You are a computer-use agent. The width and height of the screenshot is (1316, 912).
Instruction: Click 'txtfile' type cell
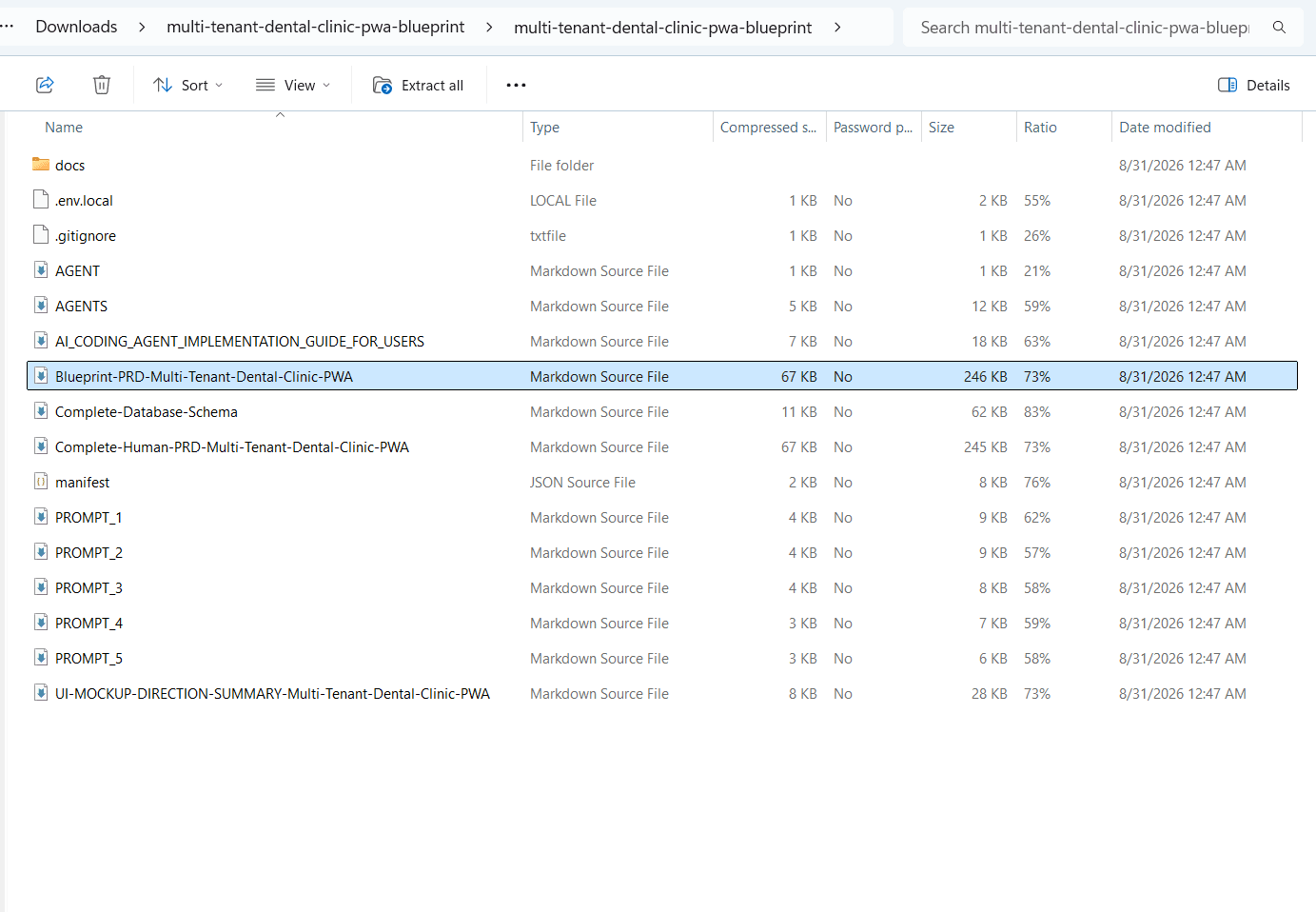click(548, 236)
